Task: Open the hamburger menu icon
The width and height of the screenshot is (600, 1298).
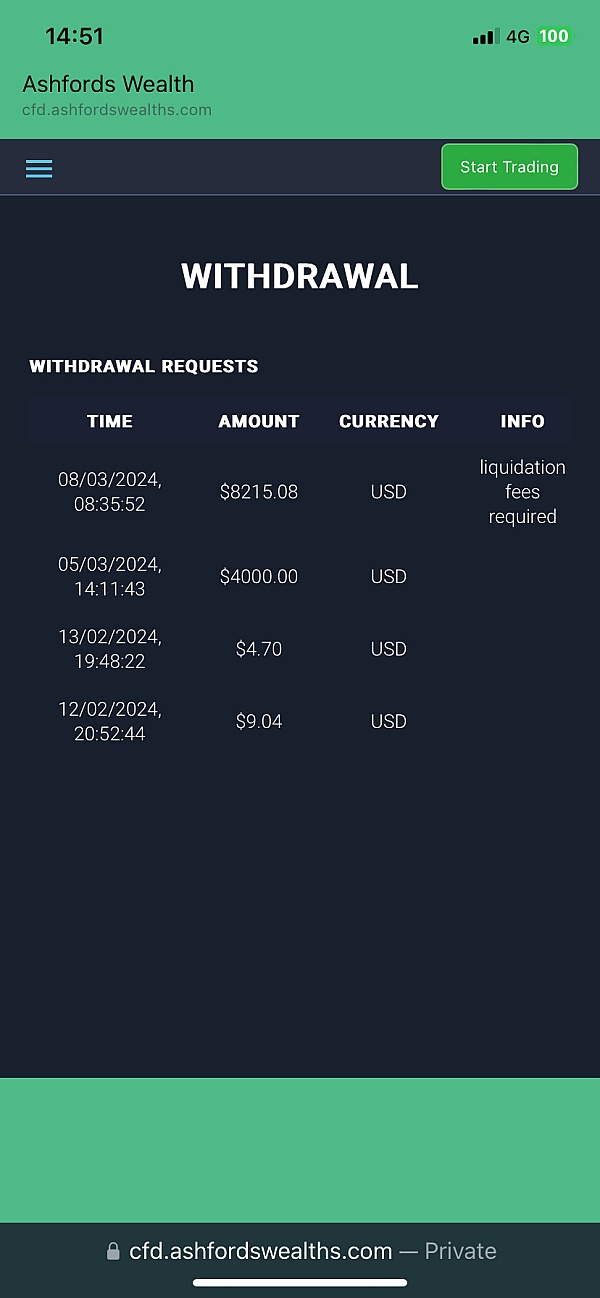Action: [39, 168]
